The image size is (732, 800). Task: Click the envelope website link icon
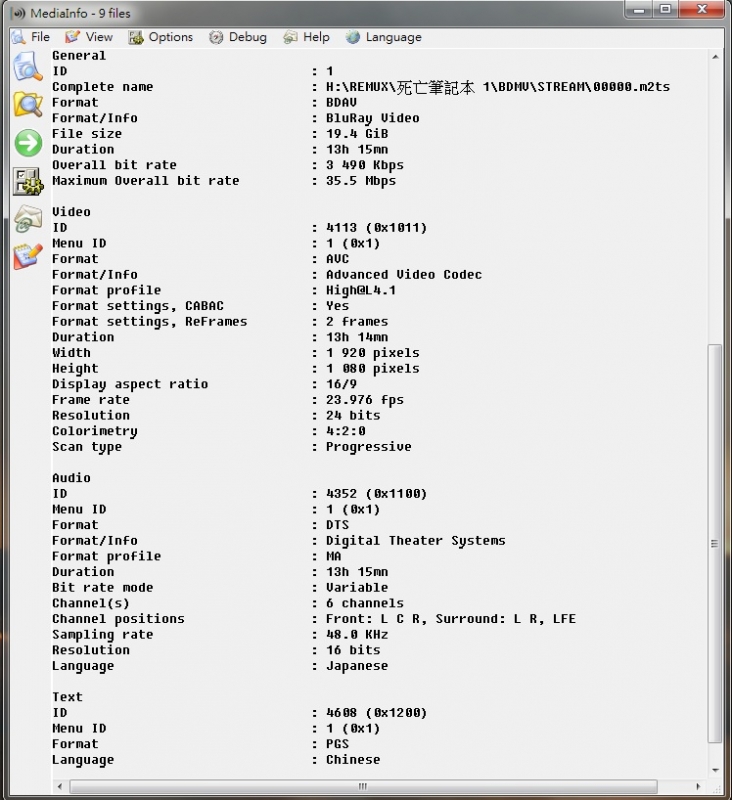[x=26, y=219]
